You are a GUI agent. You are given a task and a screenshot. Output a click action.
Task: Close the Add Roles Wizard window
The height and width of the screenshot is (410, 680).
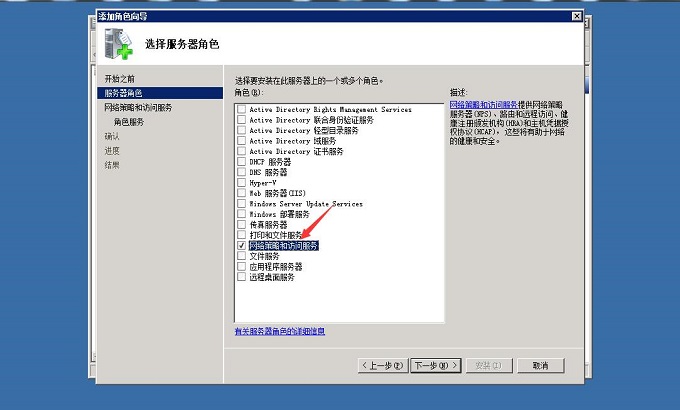pyautogui.click(x=576, y=16)
